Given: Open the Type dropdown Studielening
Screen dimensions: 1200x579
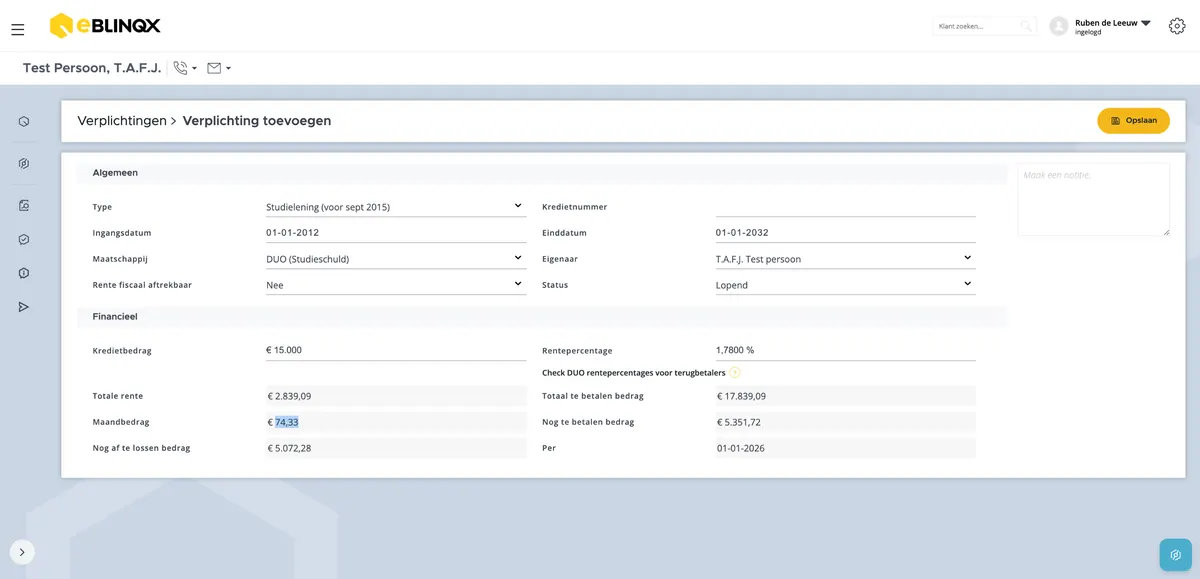Looking at the screenshot, I should [396, 207].
